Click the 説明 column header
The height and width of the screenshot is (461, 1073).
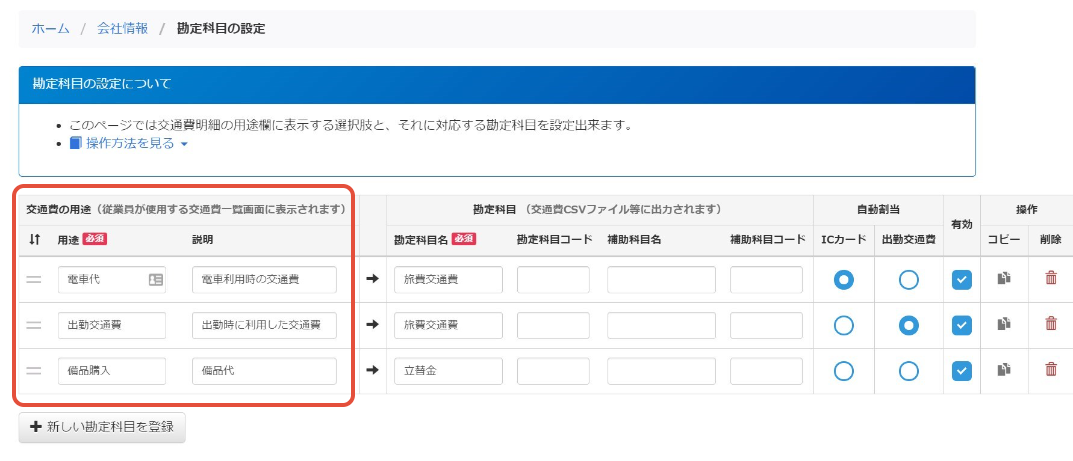click(203, 239)
